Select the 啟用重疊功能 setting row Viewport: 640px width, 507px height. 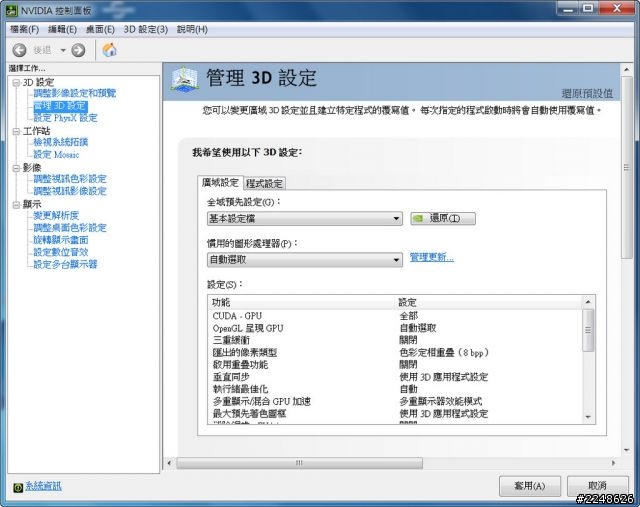395,365
